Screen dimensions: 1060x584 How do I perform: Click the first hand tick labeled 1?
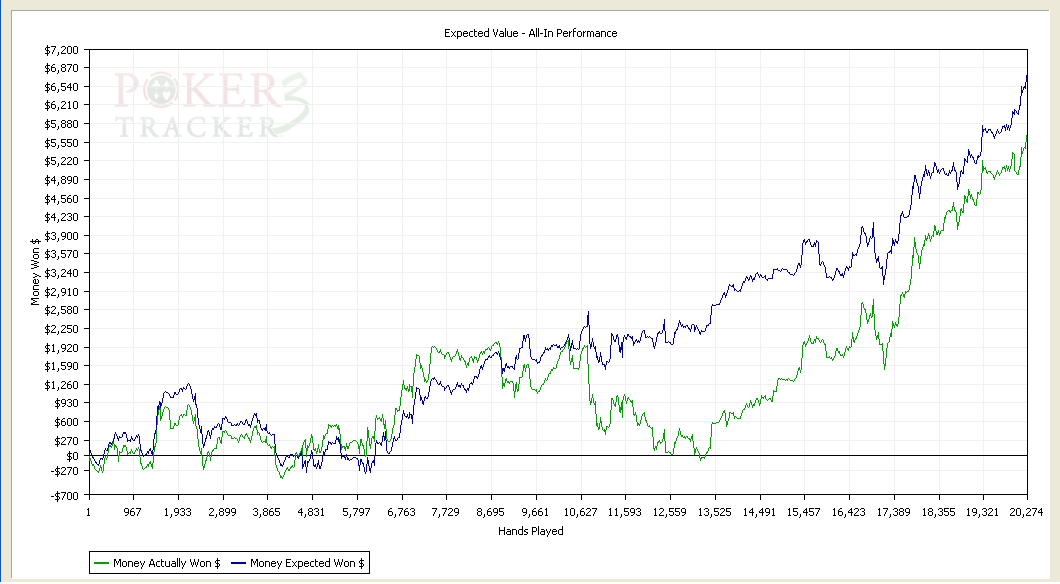click(89, 511)
